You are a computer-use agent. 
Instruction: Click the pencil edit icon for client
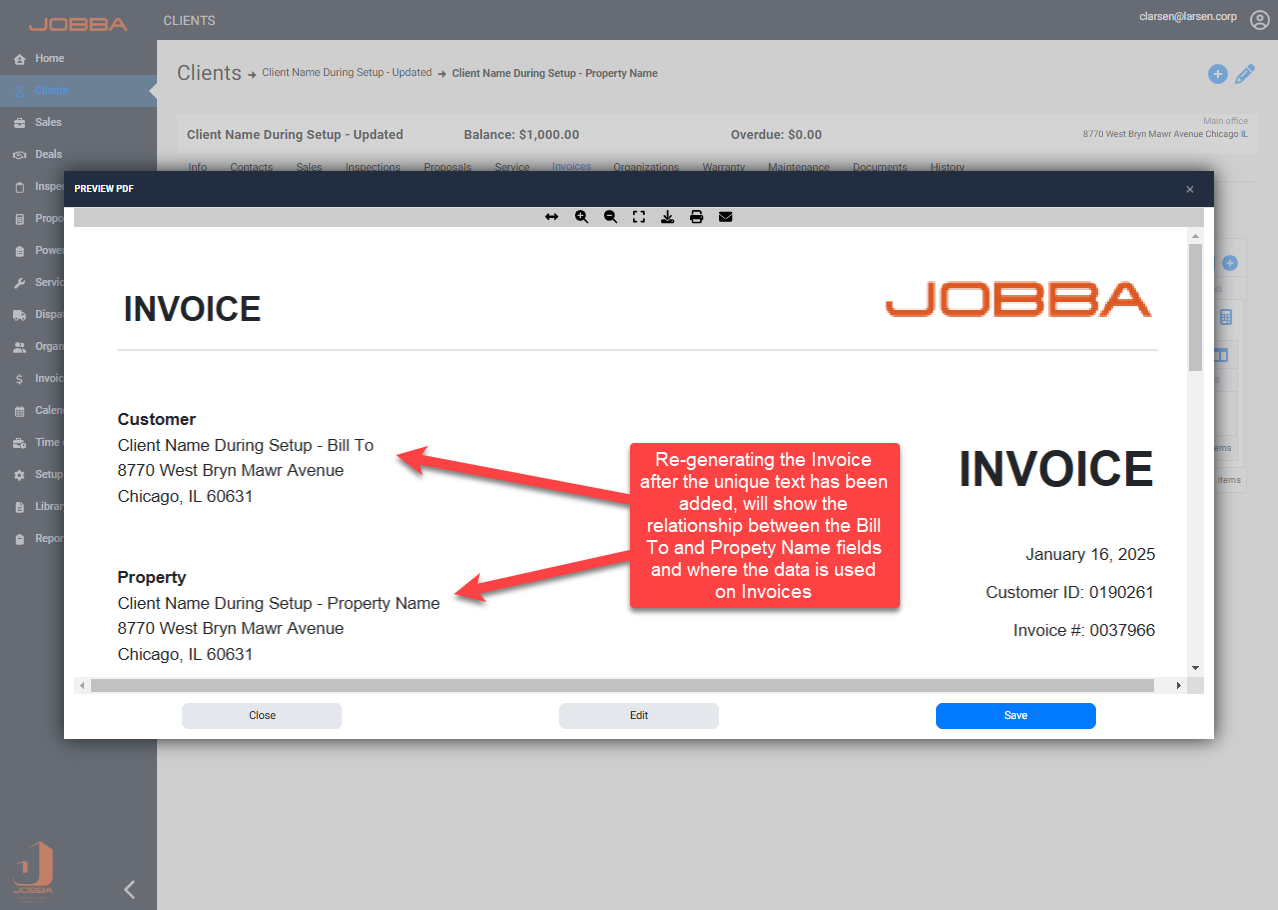(x=1245, y=74)
